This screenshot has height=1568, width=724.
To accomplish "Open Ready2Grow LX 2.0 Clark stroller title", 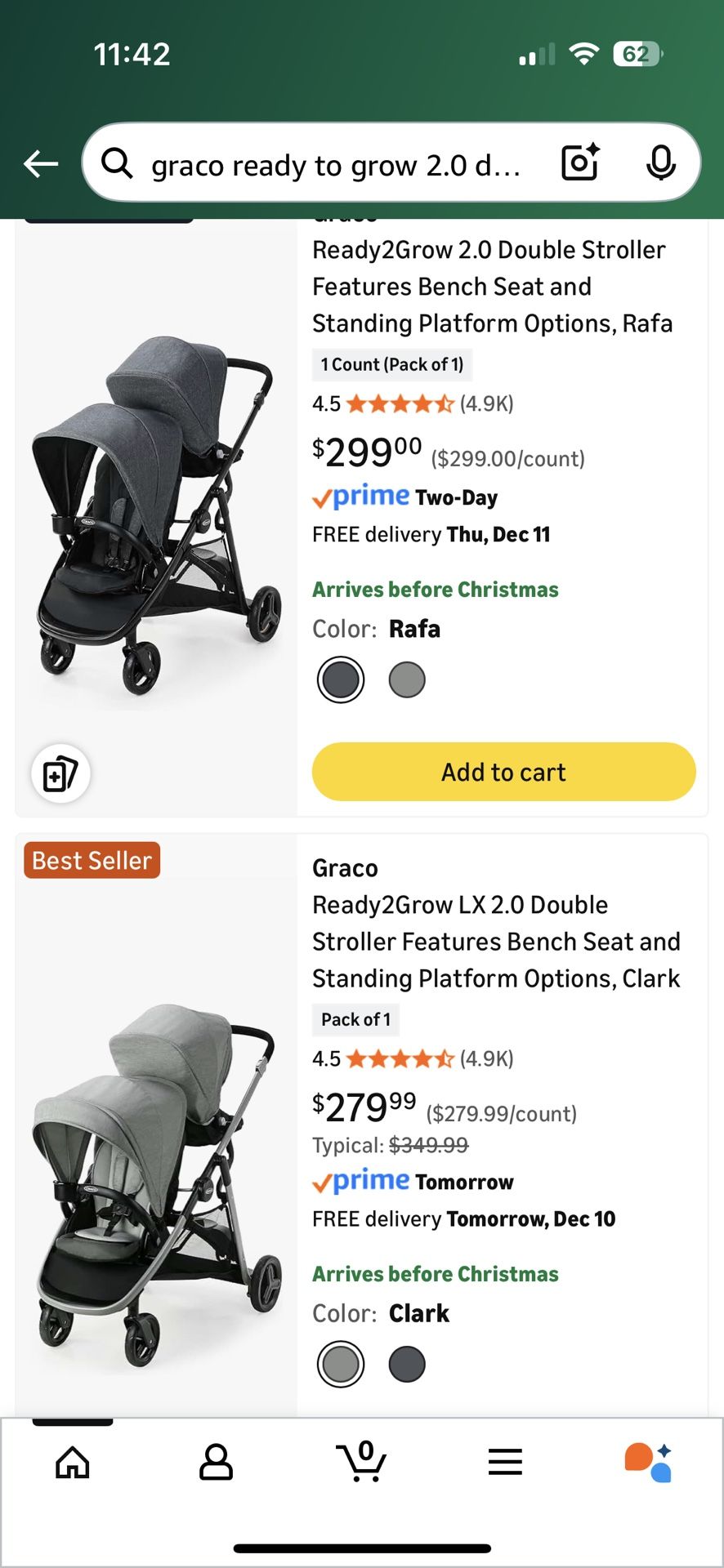I will point(495,942).
